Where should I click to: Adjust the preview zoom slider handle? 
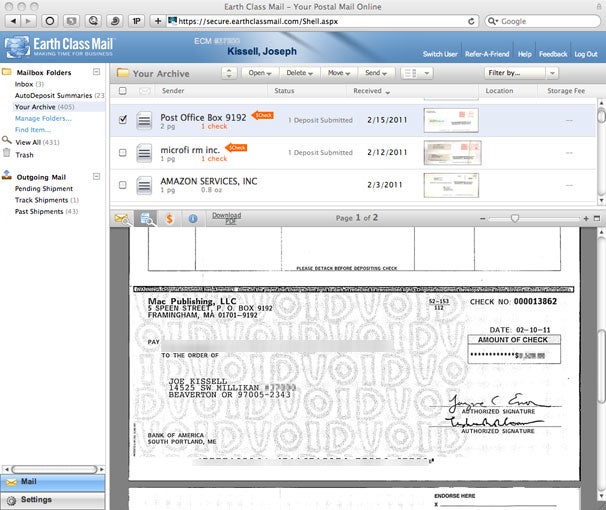point(514,219)
